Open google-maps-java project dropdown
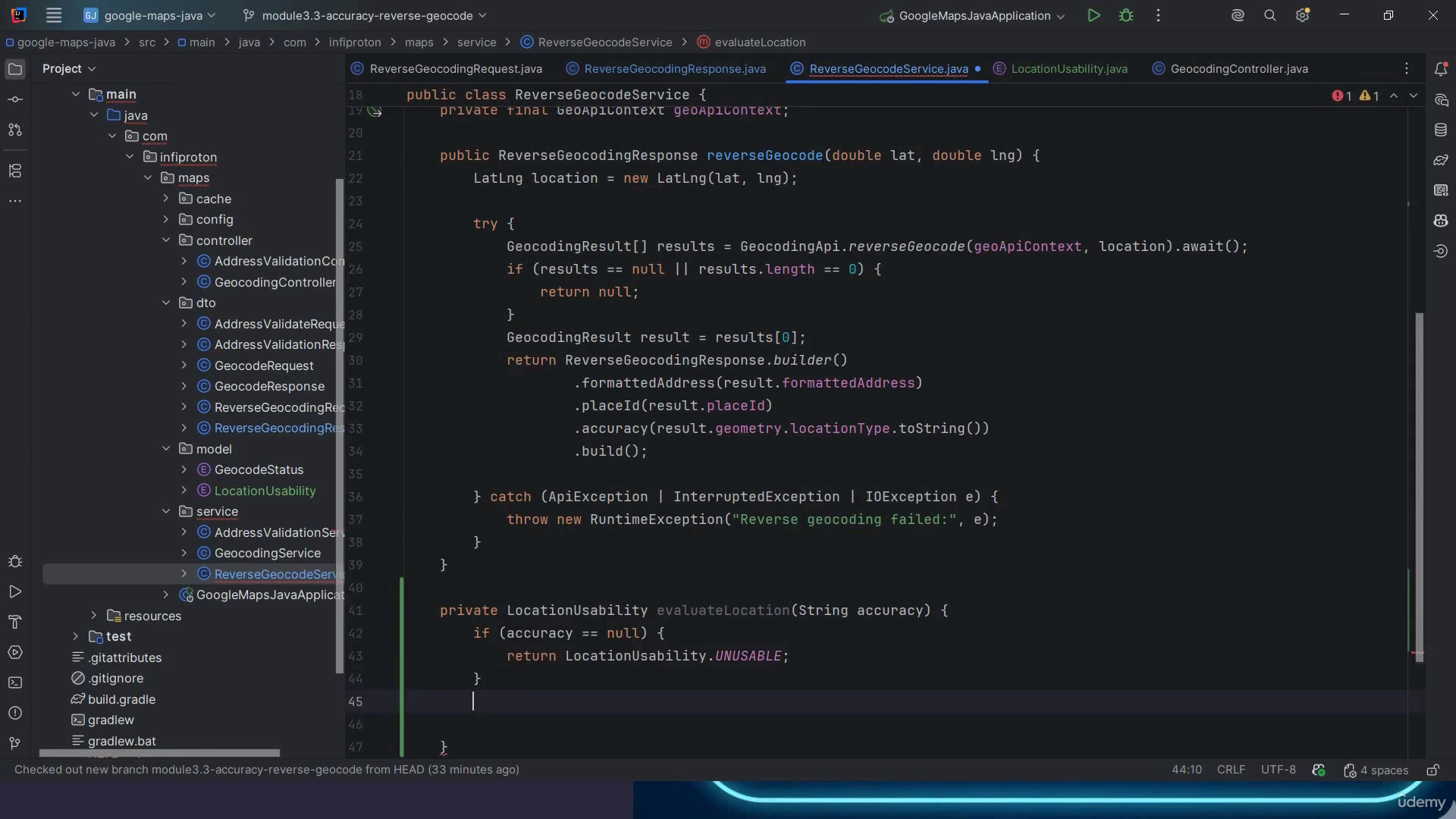The width and height of the screenshot is (1456, 819). (149, 15)
